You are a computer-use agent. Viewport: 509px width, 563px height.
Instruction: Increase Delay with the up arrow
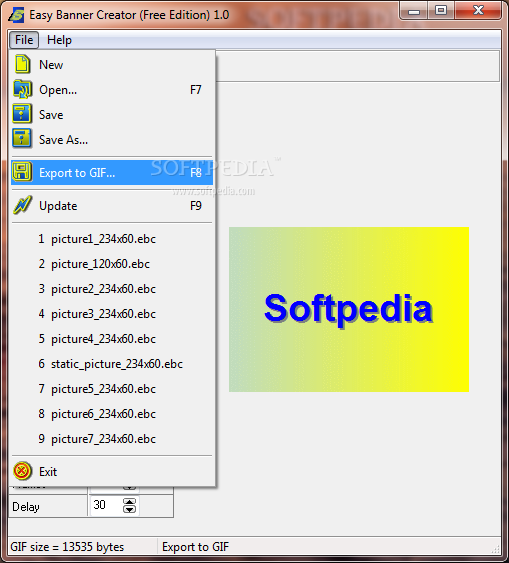tap(129, 502)
